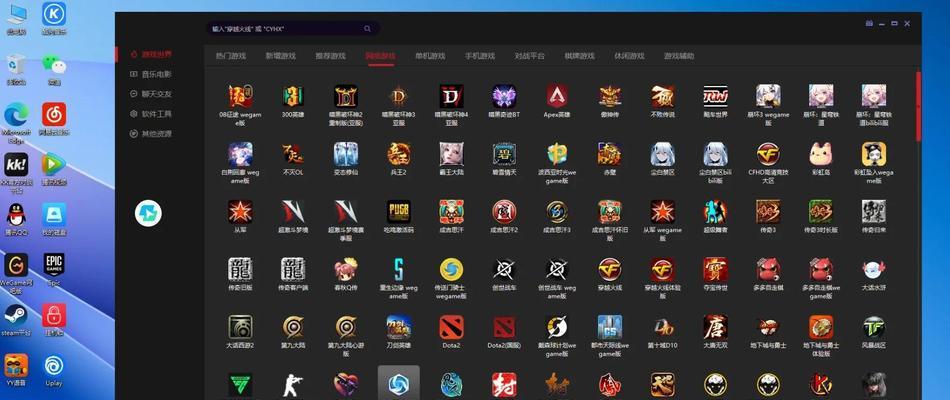Image resolution: width=950 pixels, height=400 pixels.
Task: Switch to the 对战平台 tab
Action: point(530,56)
